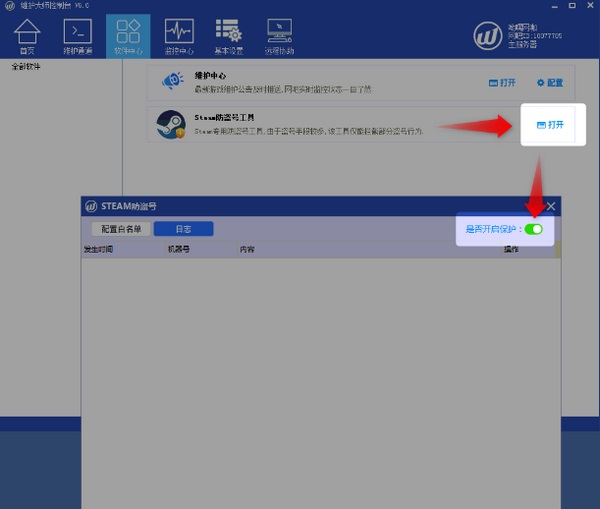This screenshot has height=509, width=600.
Task: Open the 远程协助 remote assist tab
Action: pos(279,35)
